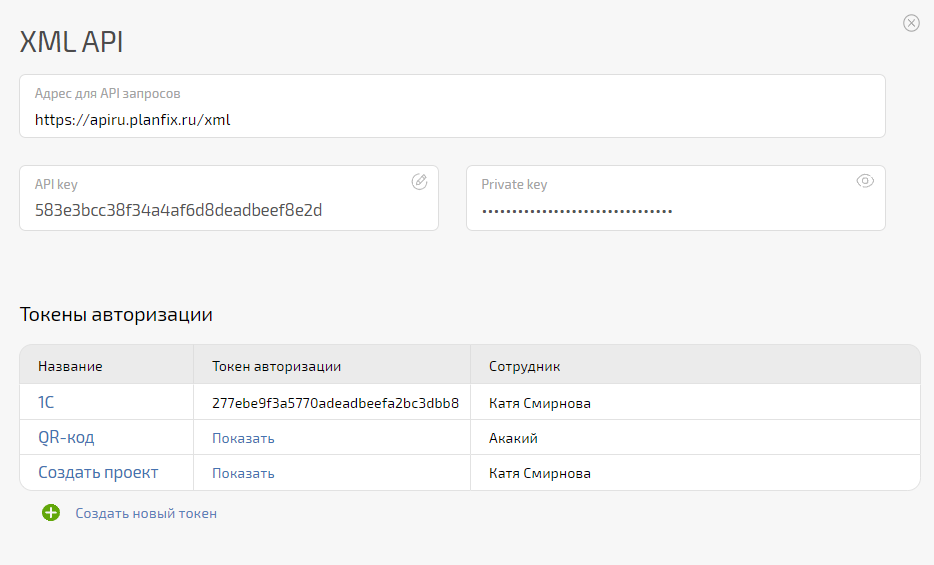The height and width of the screenshot is (565, 934).
Task: Show token for the QR-код row
Action: [x=243, y=438]
